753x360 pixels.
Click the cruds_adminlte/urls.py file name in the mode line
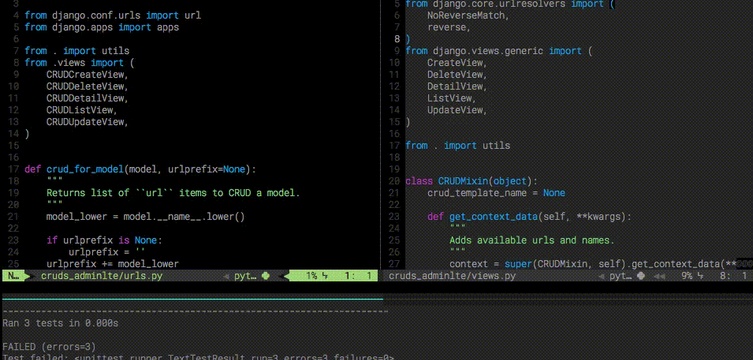[101, 276]
